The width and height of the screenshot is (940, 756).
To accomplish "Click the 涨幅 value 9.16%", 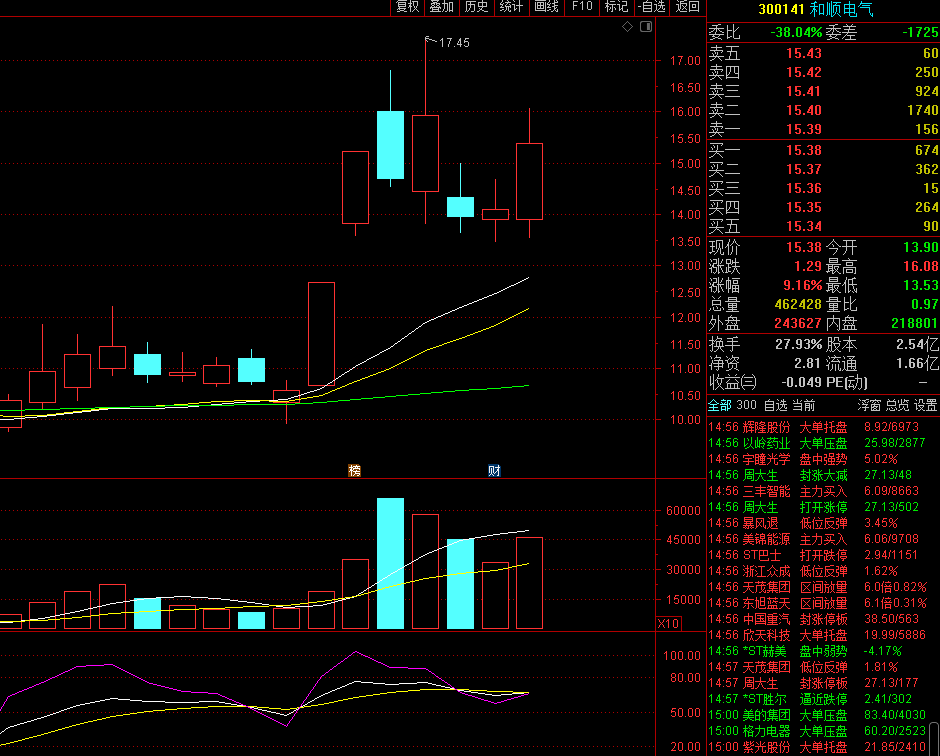I will (803, 285).
